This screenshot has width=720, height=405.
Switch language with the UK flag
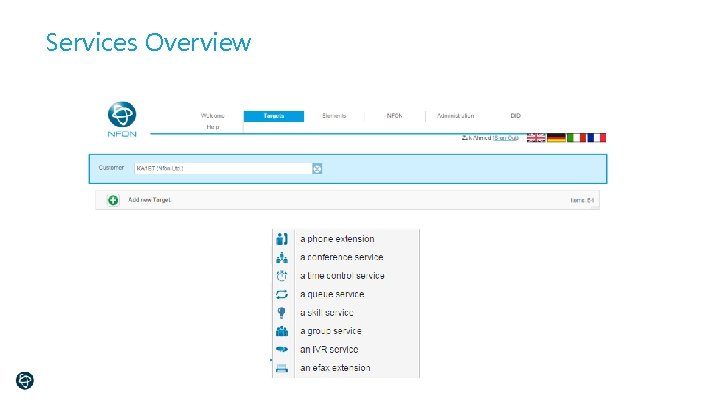(536, 138)
